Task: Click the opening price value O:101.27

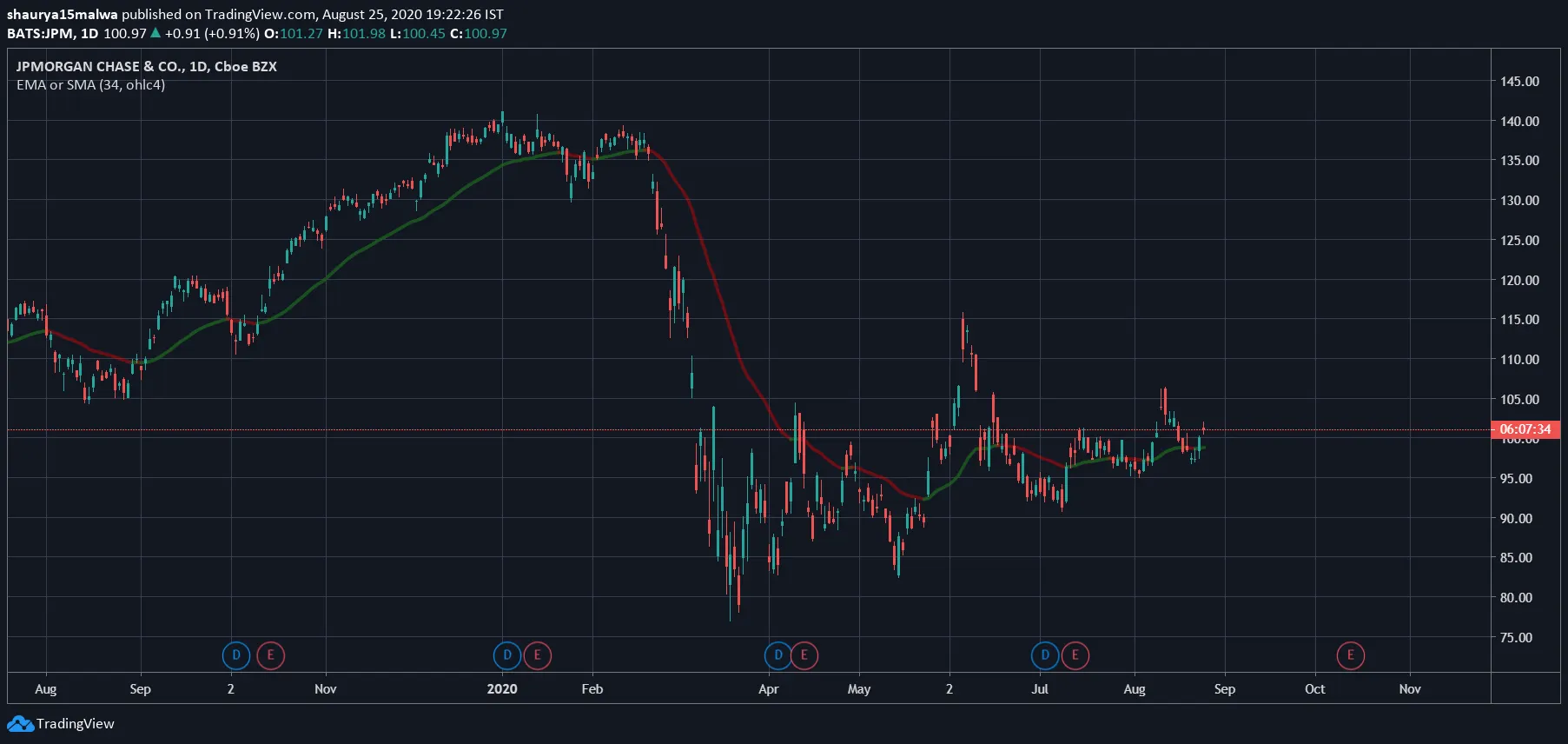Action: [x=294, y=33]
